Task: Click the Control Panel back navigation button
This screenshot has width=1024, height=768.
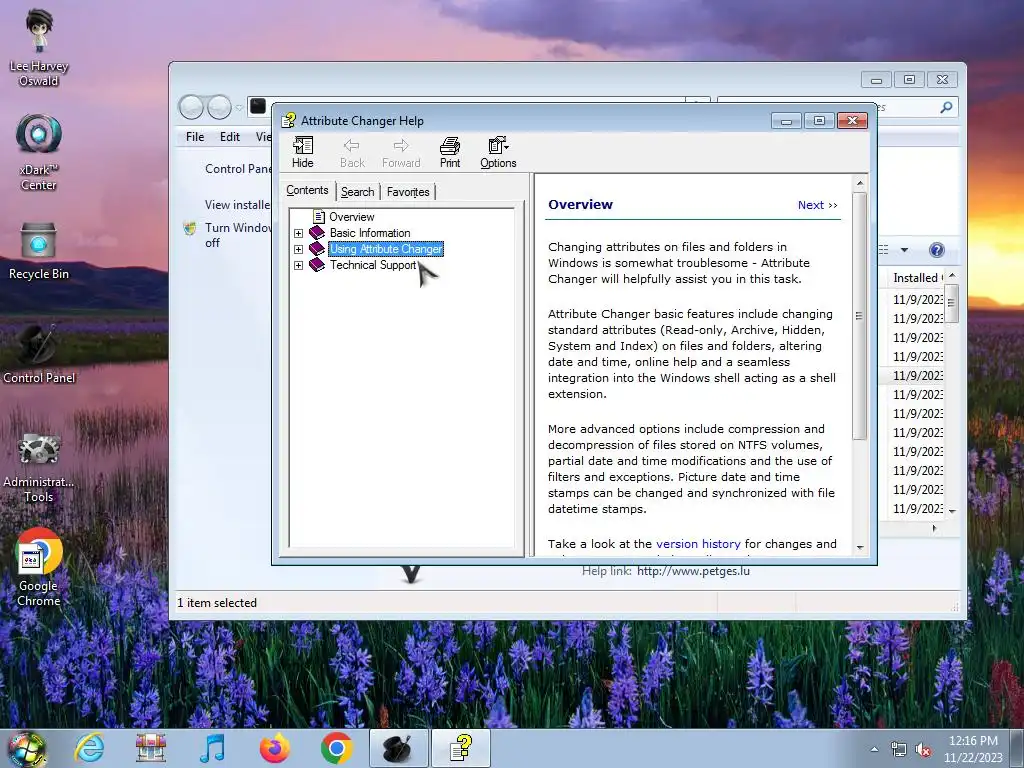Action: pos(191,107)
